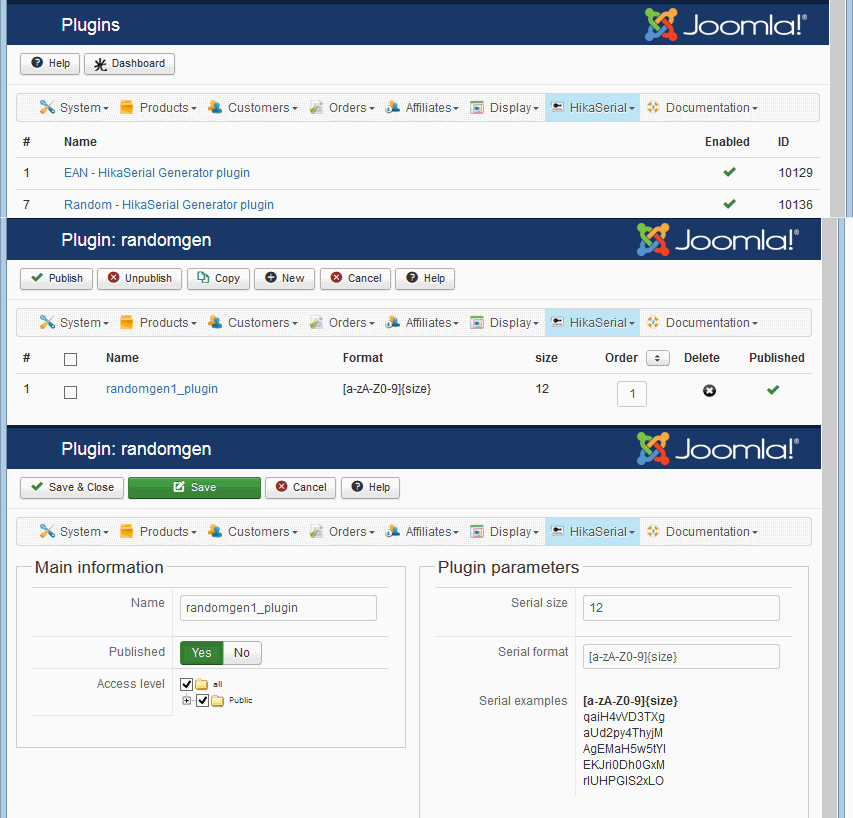Screen dimensions: 853x818
Task: Open Dashboard from the Plugins page toolbar
Action: pyautogui.click(x=129, y=64)
